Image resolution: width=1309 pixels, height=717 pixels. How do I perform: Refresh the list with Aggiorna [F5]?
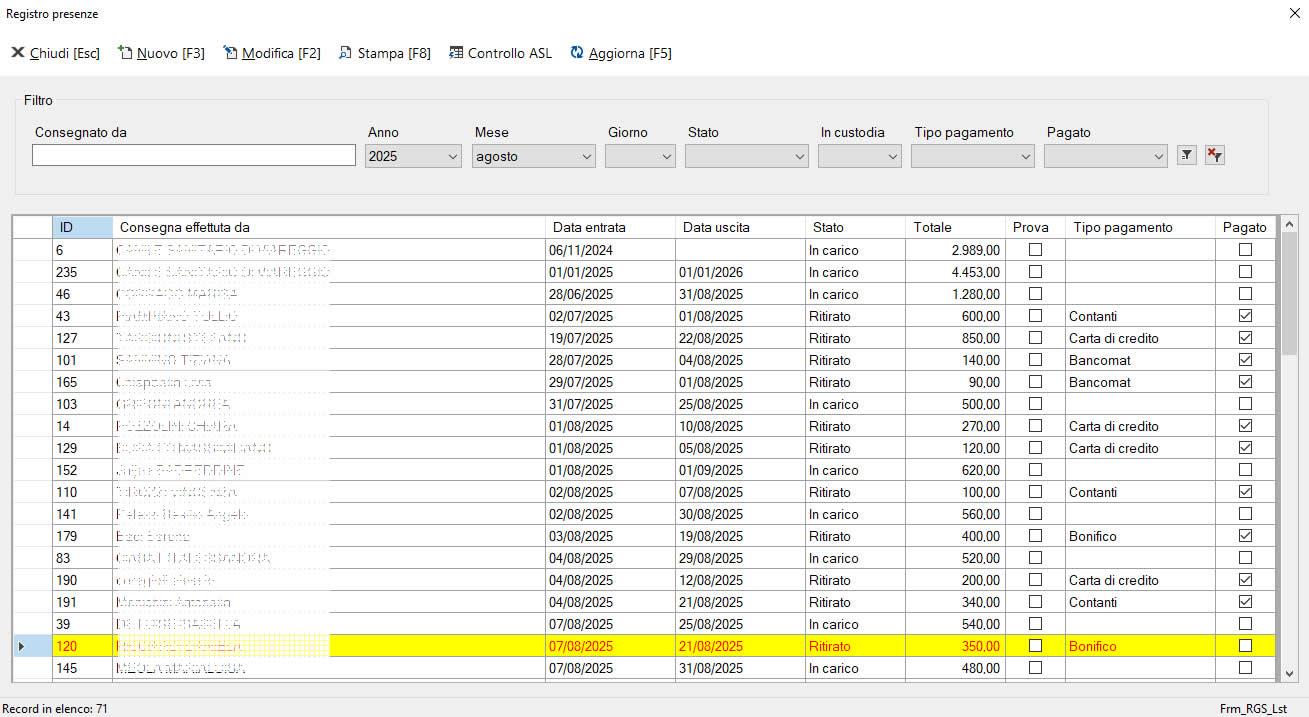(x=621, y=53)
